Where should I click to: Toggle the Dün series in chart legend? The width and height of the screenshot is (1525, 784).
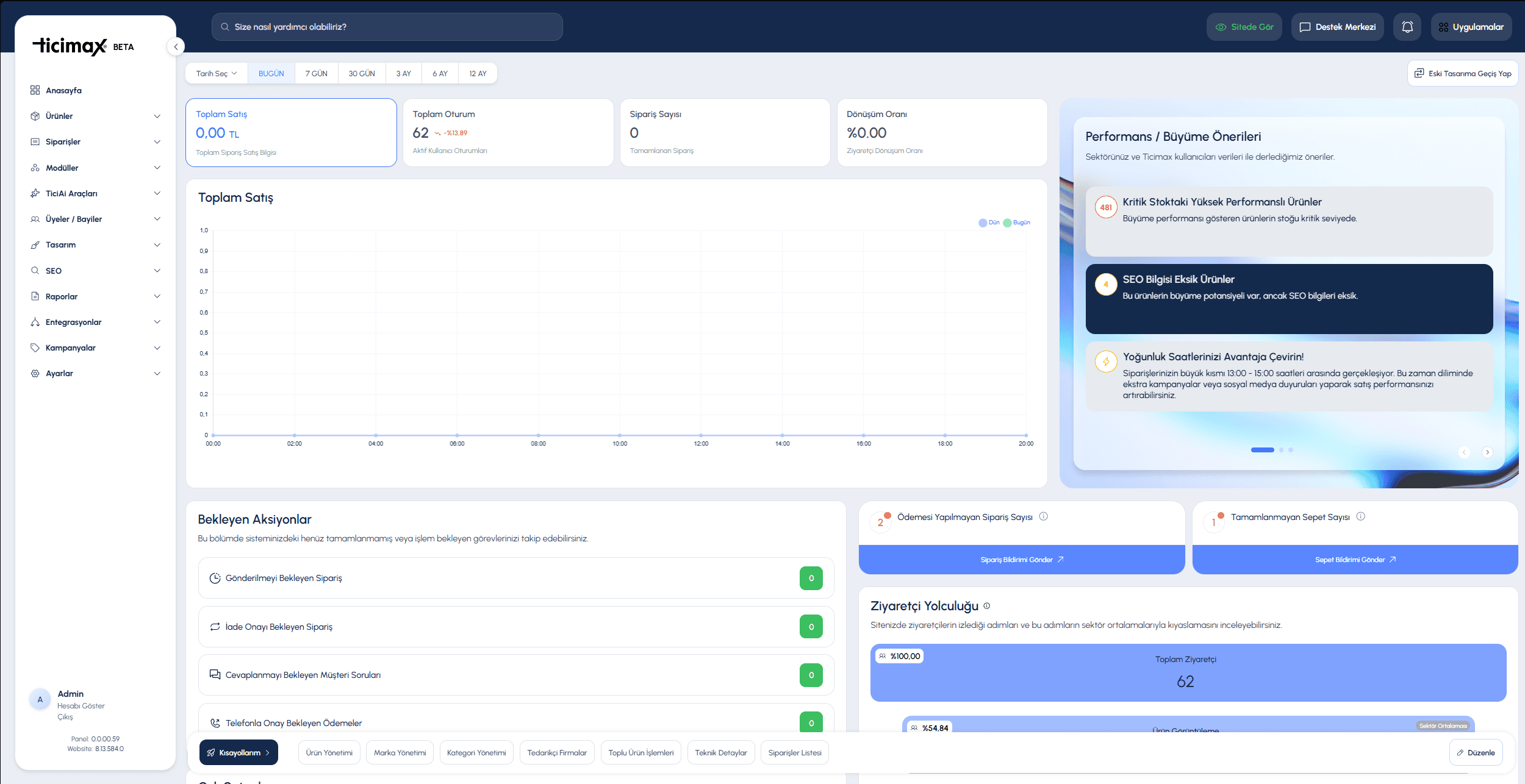[989, 223]
